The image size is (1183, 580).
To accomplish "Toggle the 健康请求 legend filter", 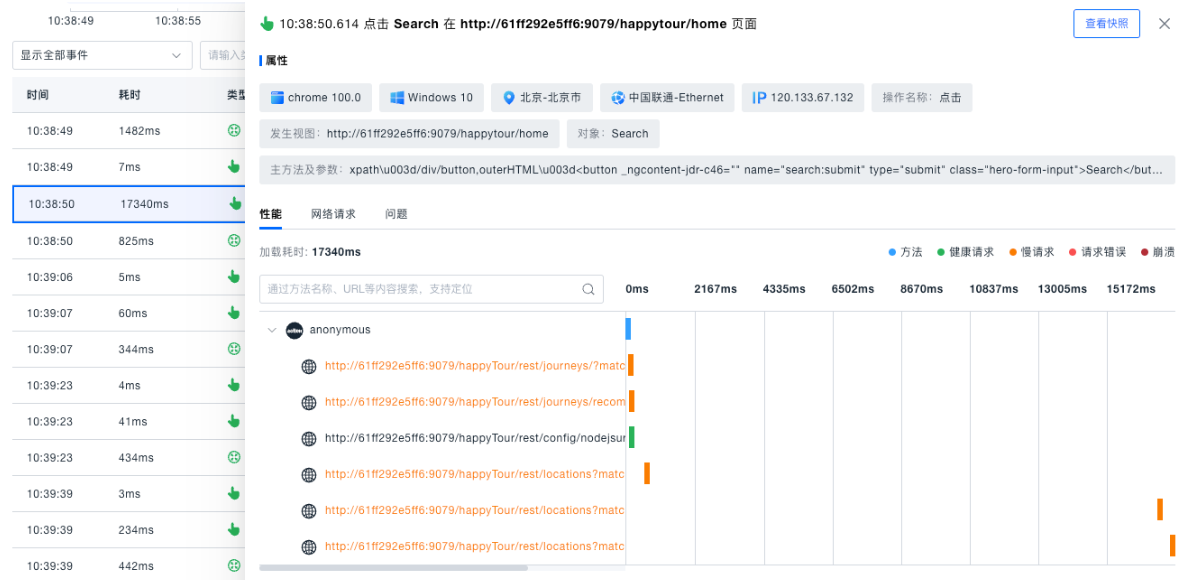I will [966, 252].
